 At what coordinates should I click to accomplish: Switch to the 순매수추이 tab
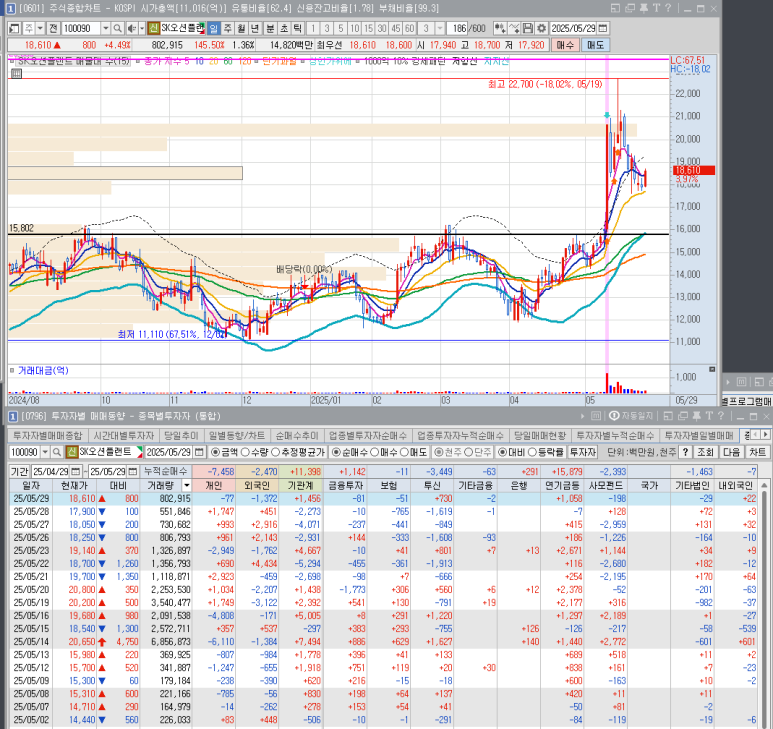point(297,436)
